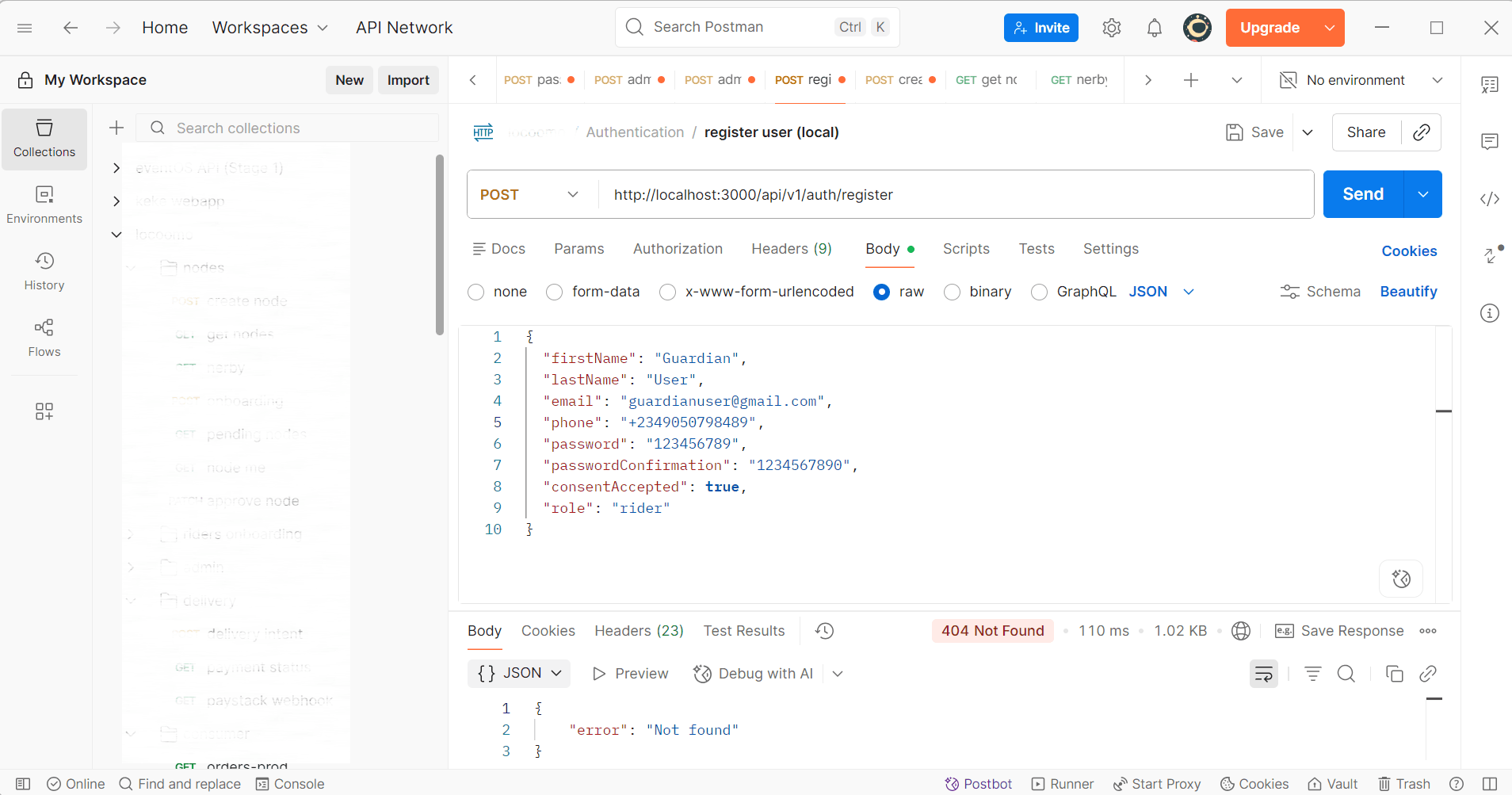Select the form-data body type
The width and height of the screenshot is (1512, 795).
tap(555, 292)
